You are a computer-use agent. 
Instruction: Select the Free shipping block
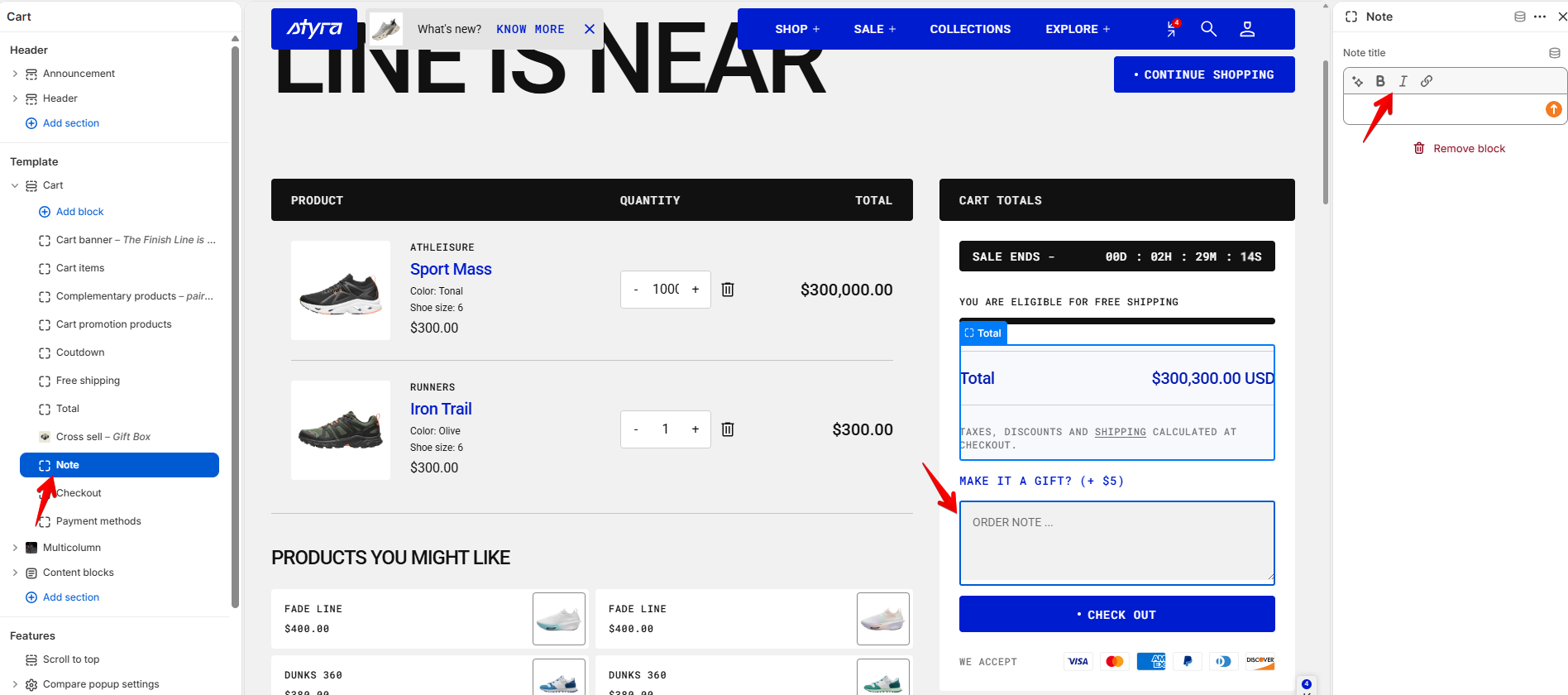coord(119,381)
